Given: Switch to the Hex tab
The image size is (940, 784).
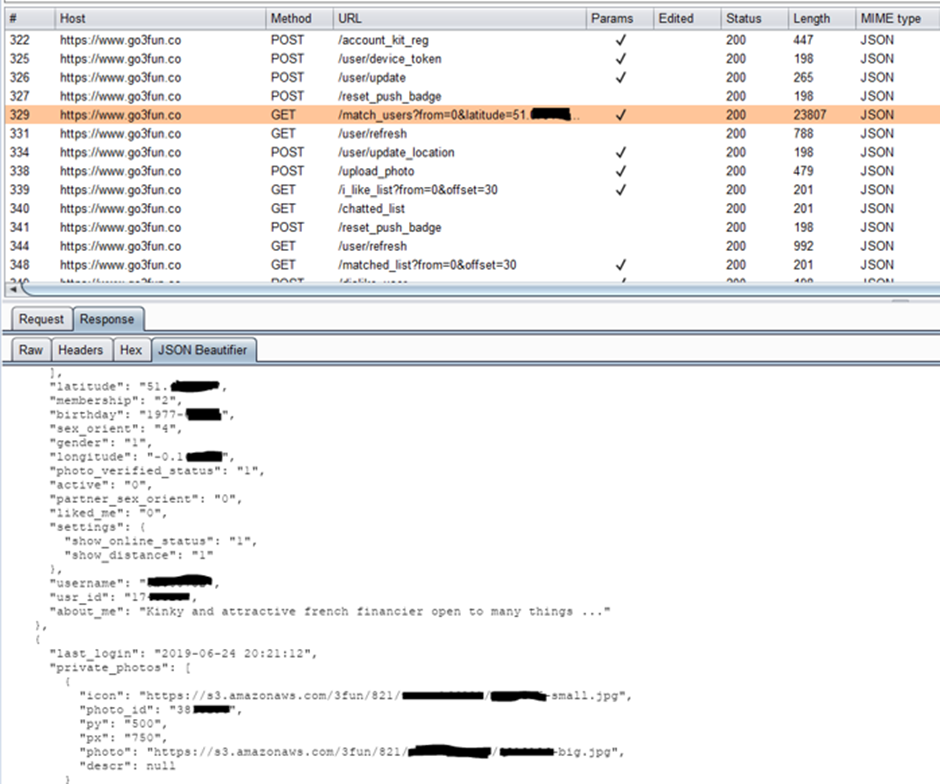Looking at the screenshot, I should [x=131, y=350].
